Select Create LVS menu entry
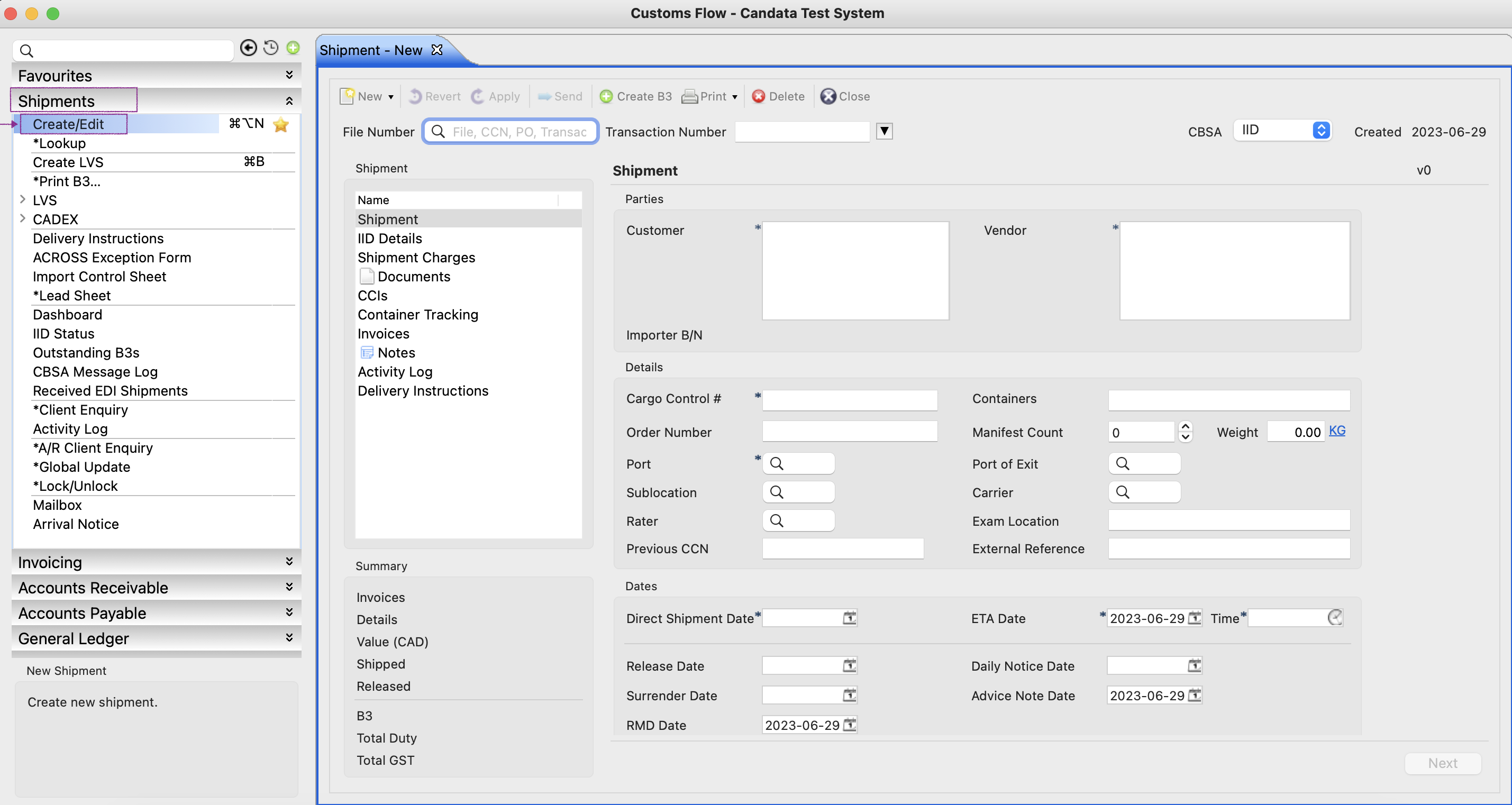The width and height of the screenshot is (1512, 805). [68, 162]
